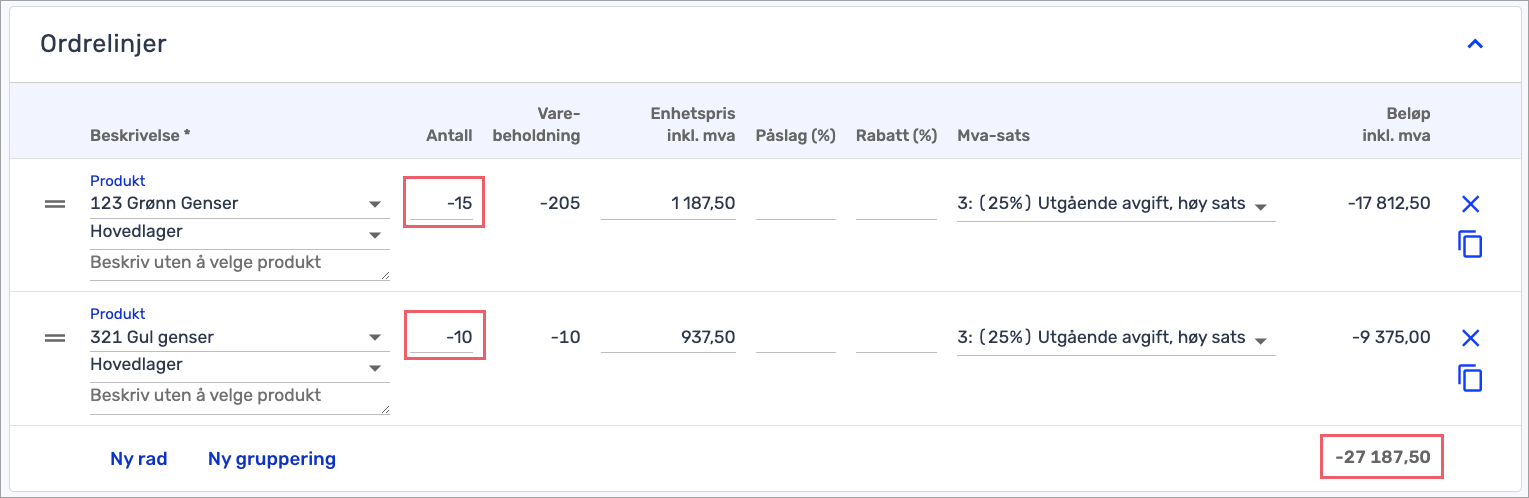Duplicate the Grønn Genser order line

1470,244
